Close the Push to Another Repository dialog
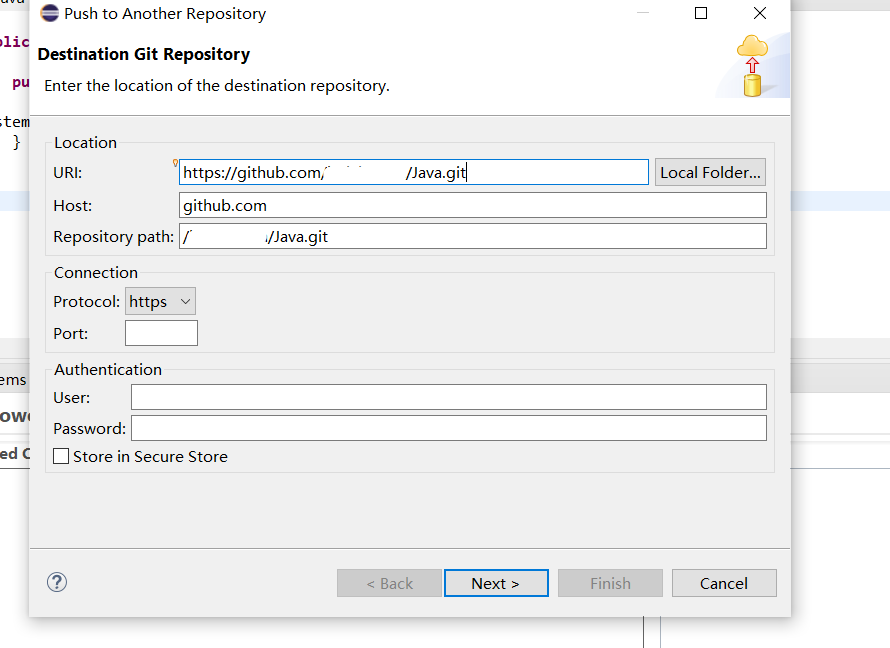The width and height of the screenshot is (890, 648). click(760, 13)
